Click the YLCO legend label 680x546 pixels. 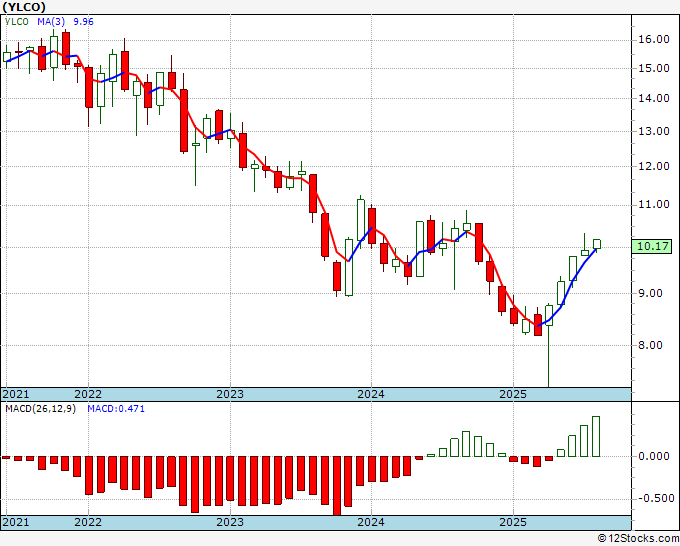click(x=16, y=22)
